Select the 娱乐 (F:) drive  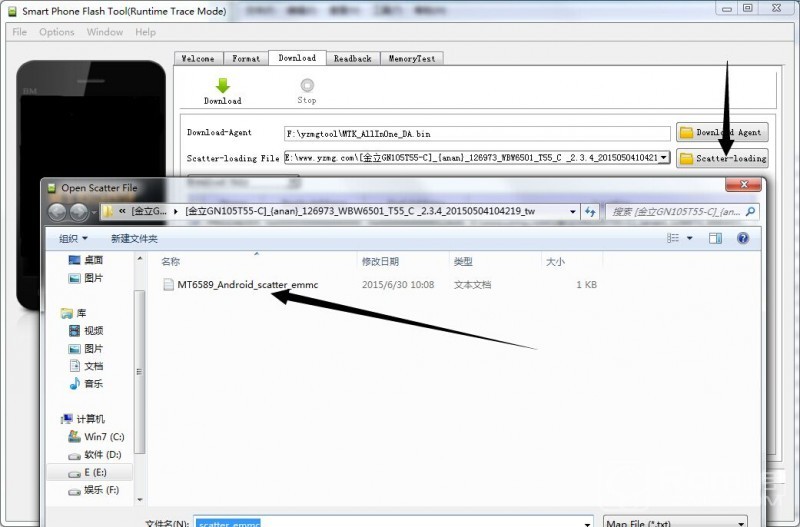click(94, 490)
